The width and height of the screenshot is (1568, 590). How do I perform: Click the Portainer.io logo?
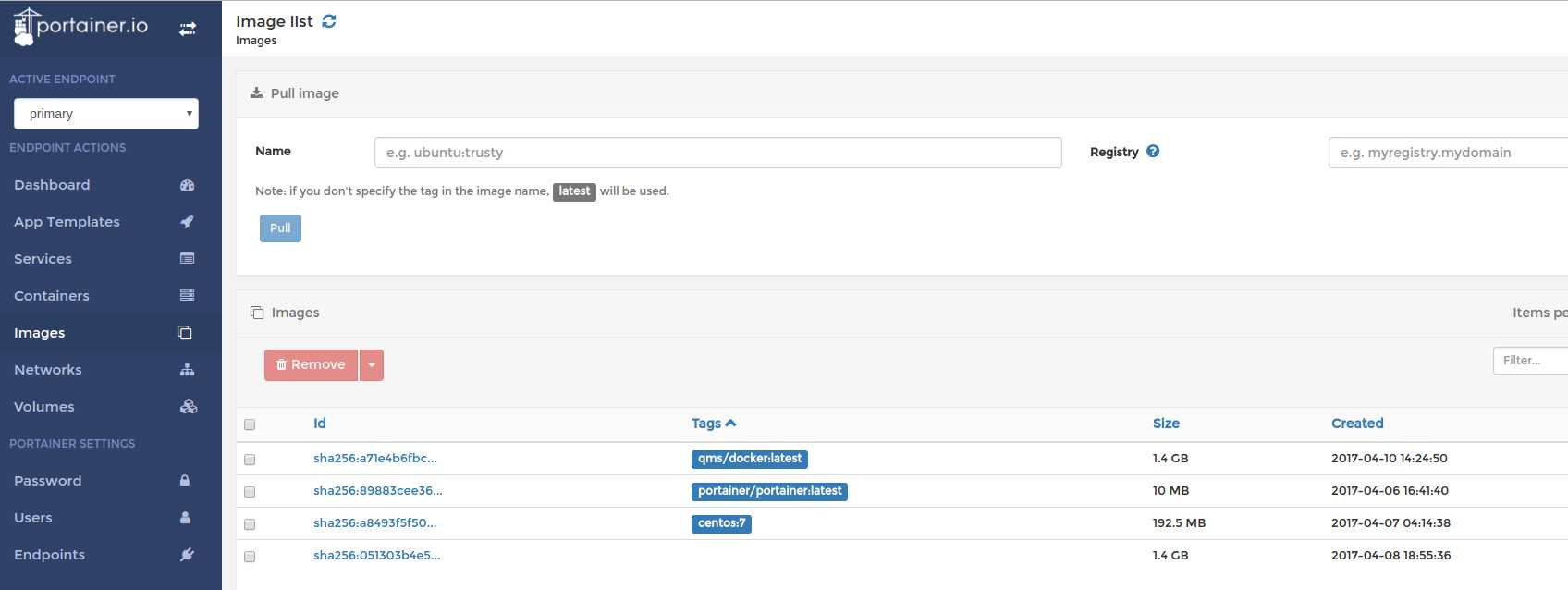81,27
